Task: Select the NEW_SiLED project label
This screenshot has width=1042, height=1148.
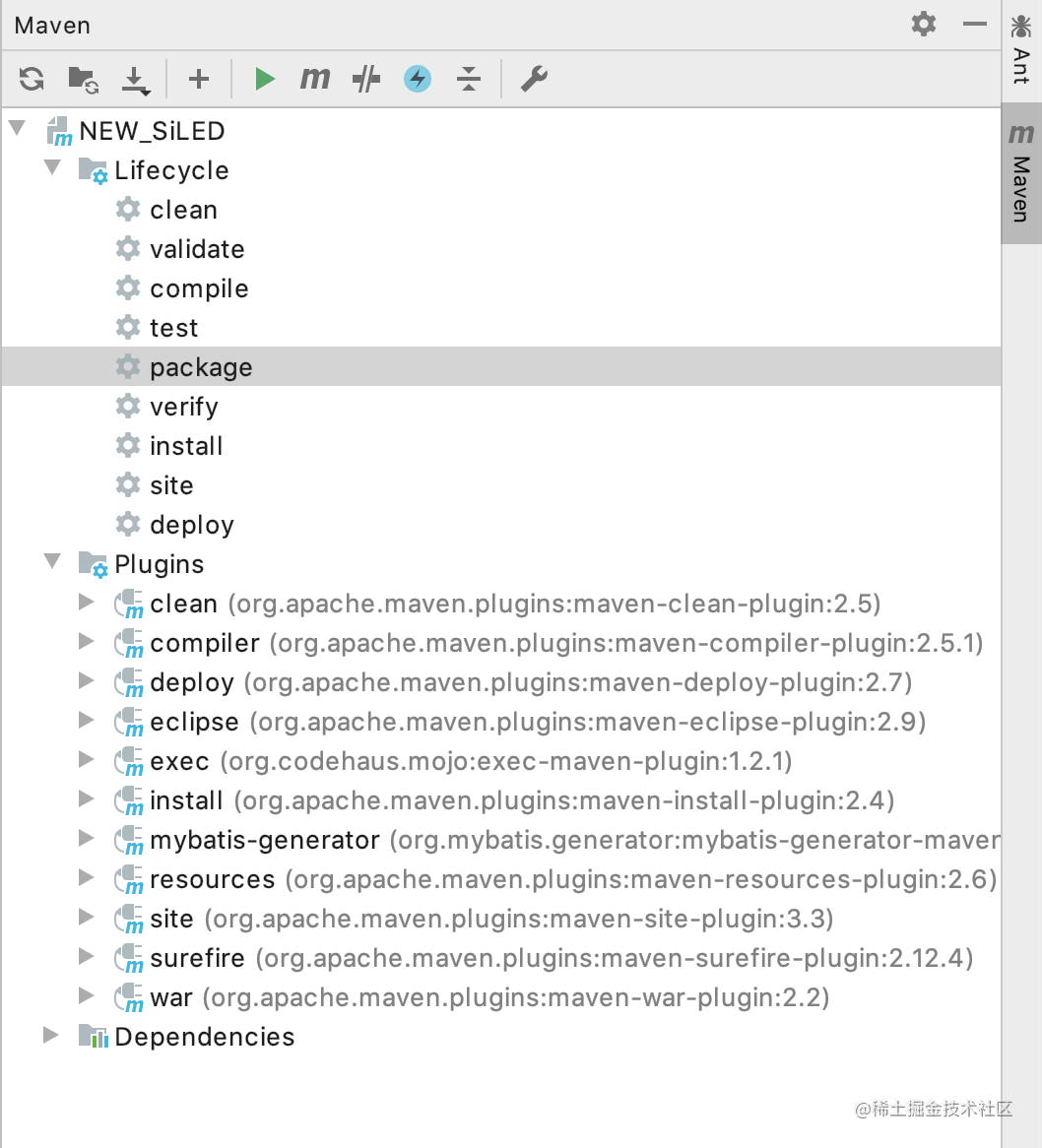Action: [152, 131]
